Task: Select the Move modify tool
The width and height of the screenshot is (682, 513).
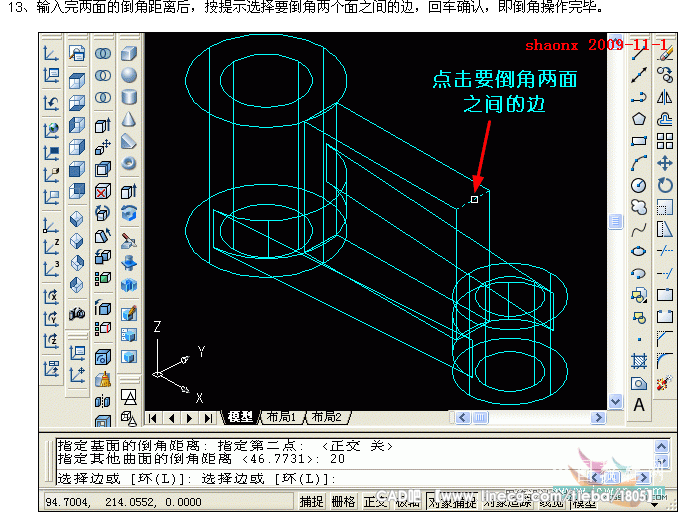Action: tap(665, 163)
